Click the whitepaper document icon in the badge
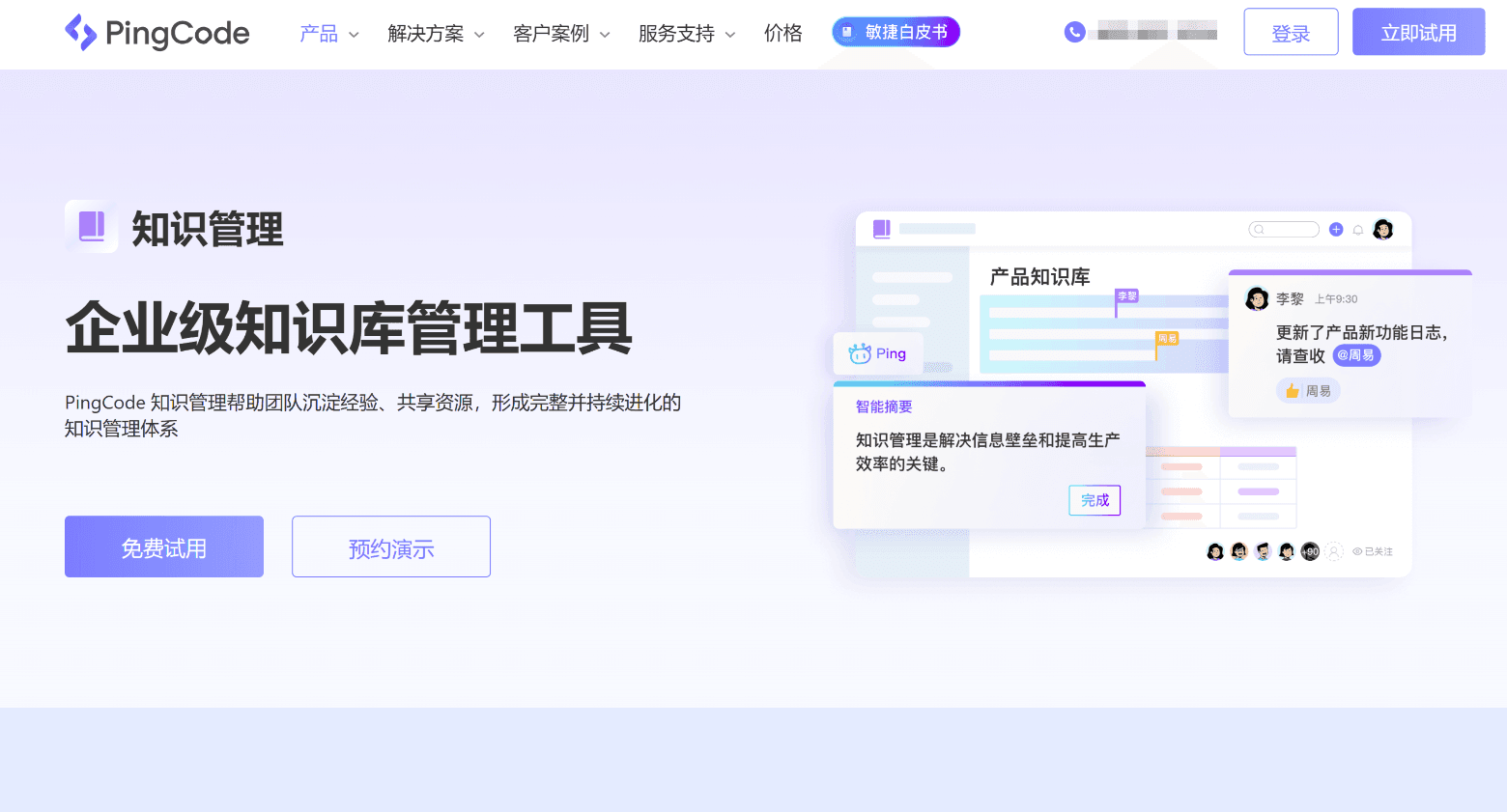The height and width of the screenshot is (812, 1507). pyautogui.click(x=847, y=32)
